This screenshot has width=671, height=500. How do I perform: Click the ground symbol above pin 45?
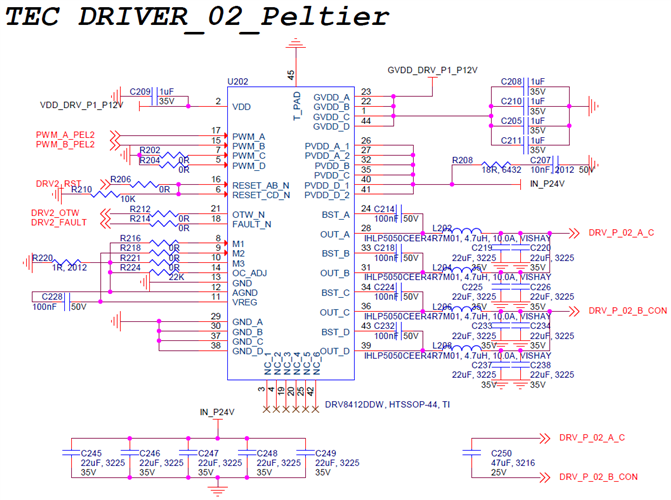(295, 43)
